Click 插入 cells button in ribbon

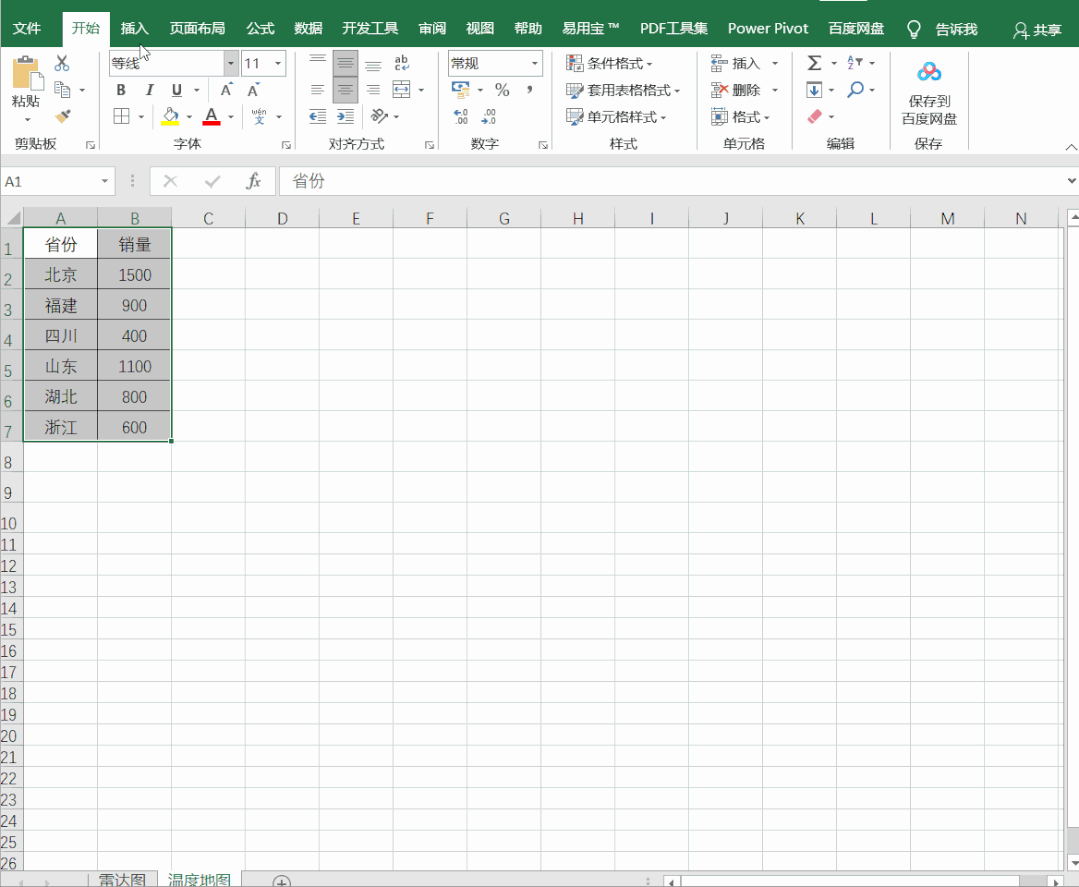(735, 63)
